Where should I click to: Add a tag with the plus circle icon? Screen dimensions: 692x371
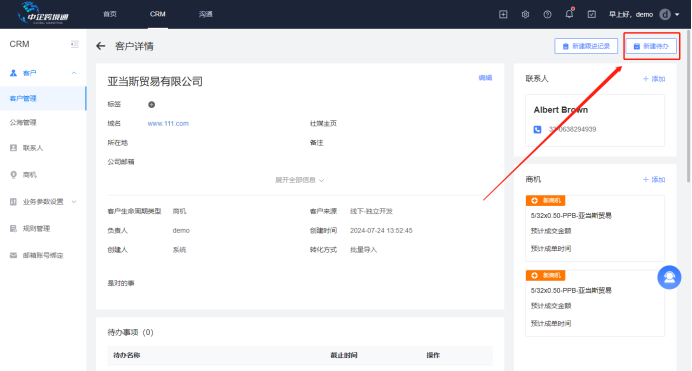click(151, 105)
